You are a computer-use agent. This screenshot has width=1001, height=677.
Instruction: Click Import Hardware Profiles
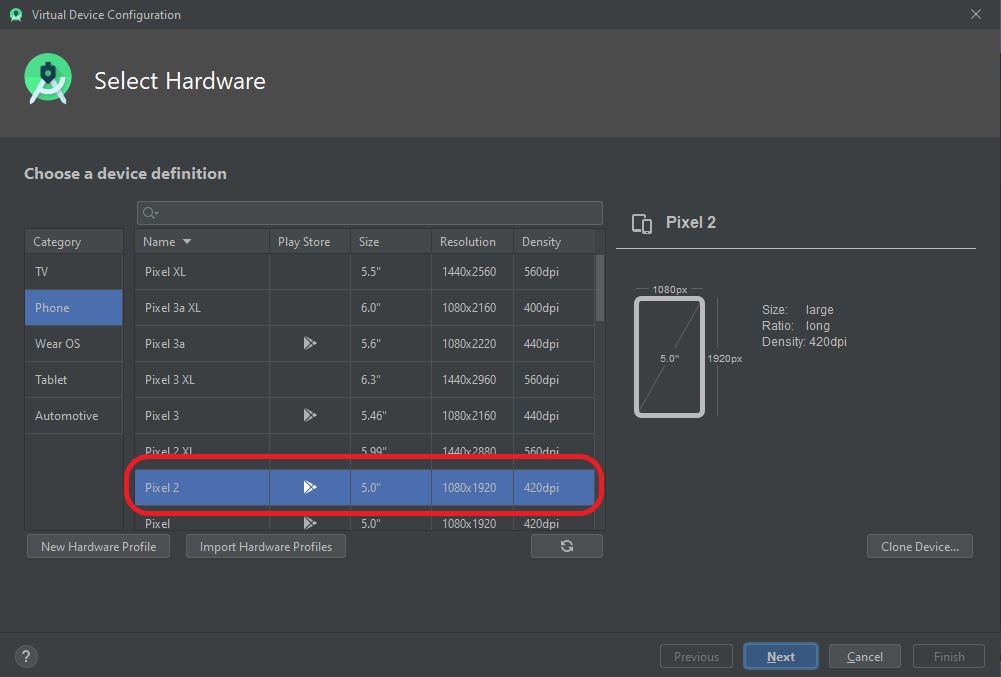(265, 545)
